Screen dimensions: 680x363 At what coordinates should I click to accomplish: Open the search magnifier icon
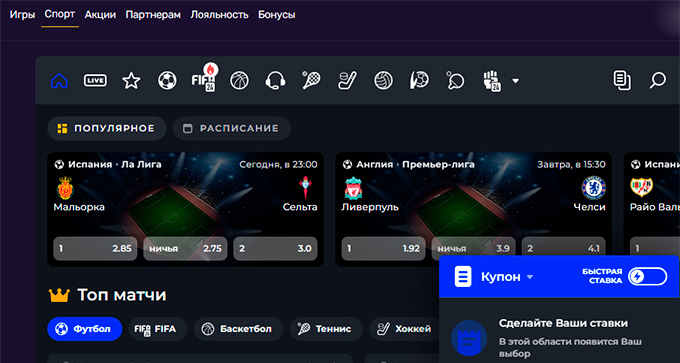(x=657, y=81)
